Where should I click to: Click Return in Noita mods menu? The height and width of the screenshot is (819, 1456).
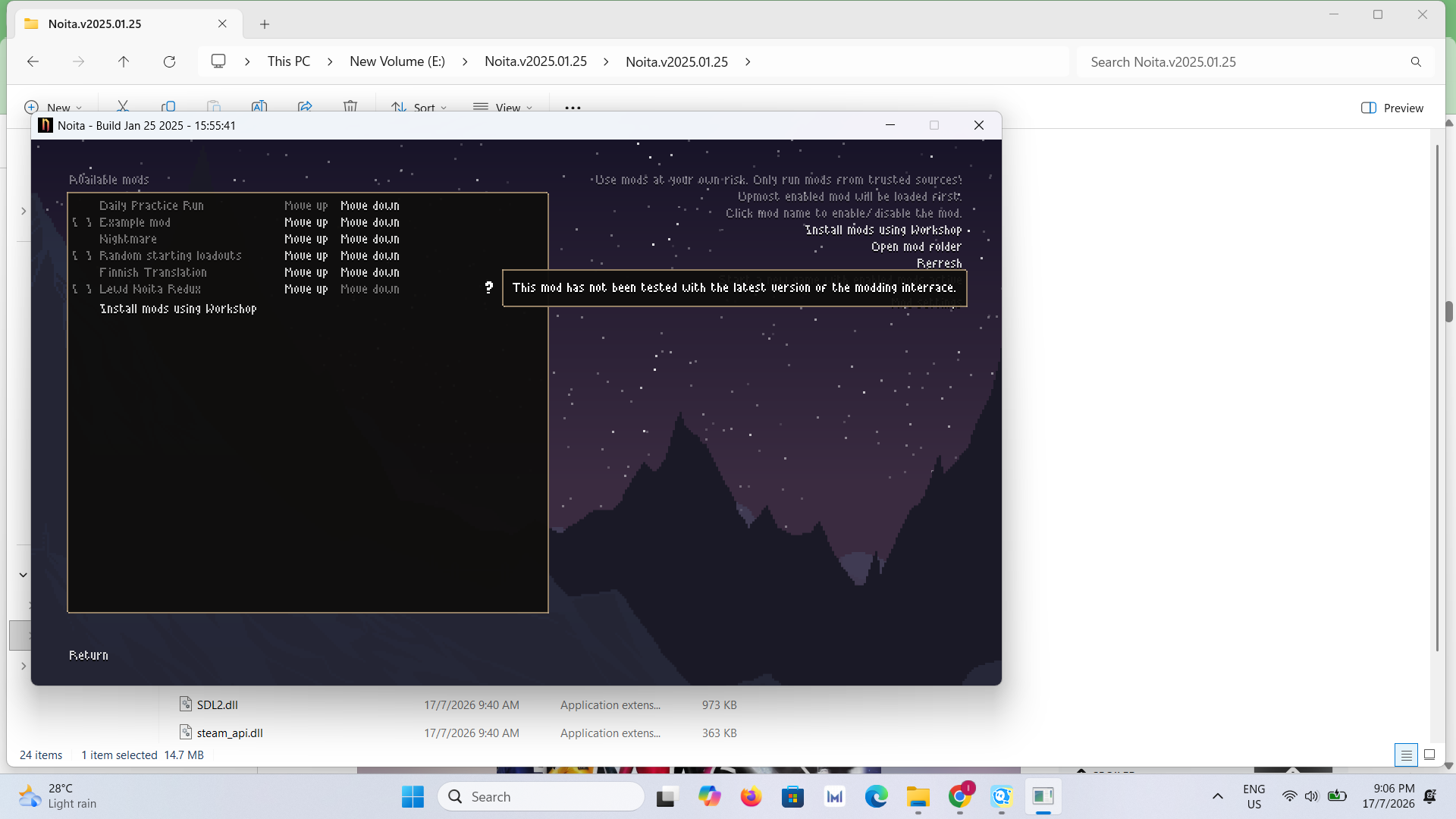pyautogui.click(x=89, y=655)
